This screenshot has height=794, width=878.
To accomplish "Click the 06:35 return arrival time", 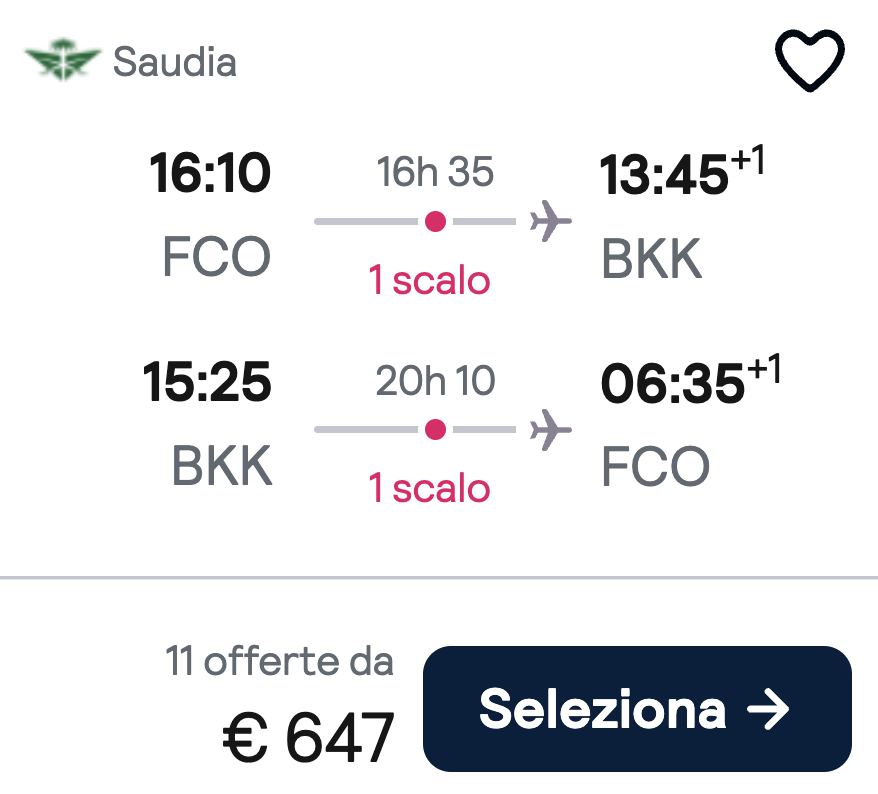I will (672, 384).
